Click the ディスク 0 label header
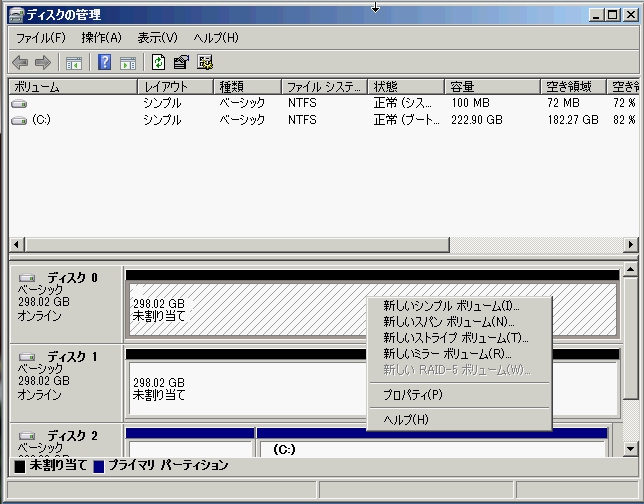Image resolution: width=644 pixels, height=504 pixels. tap(72, 278)
